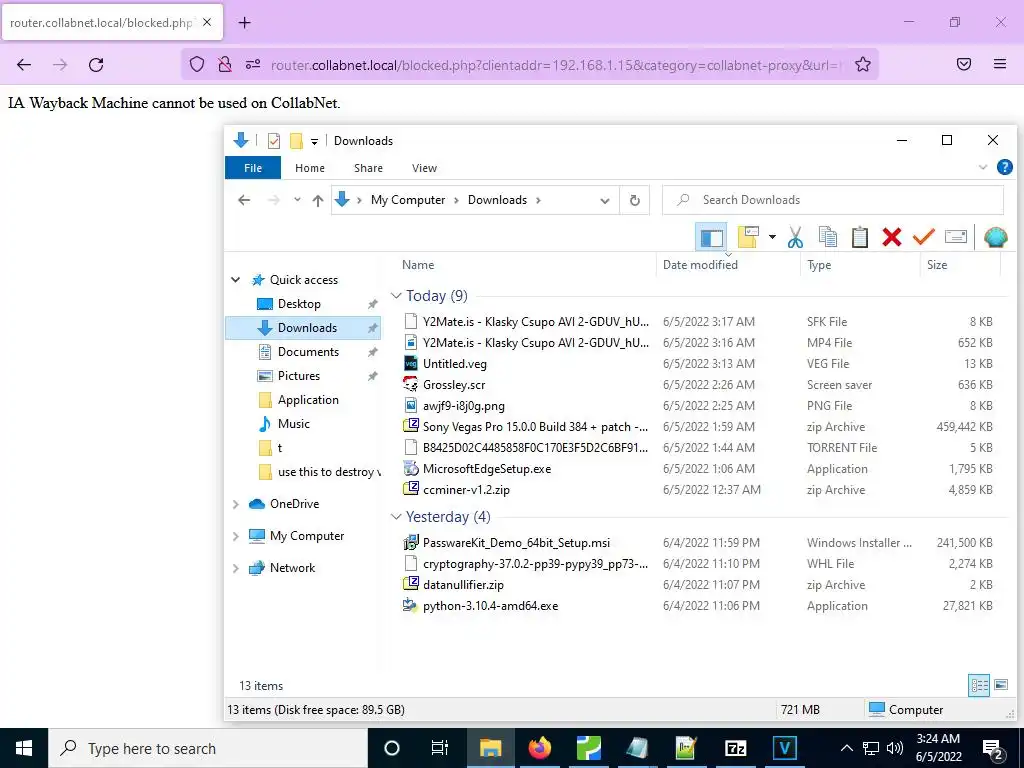
Task: Open Vegas Pro from the taskbar
Action: click(784, 748)
